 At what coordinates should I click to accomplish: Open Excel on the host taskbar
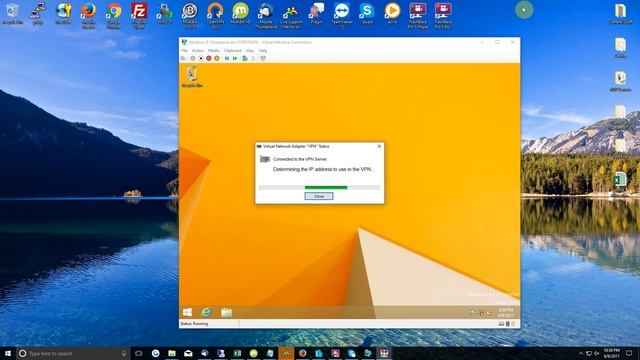click(x=237, y=353)
